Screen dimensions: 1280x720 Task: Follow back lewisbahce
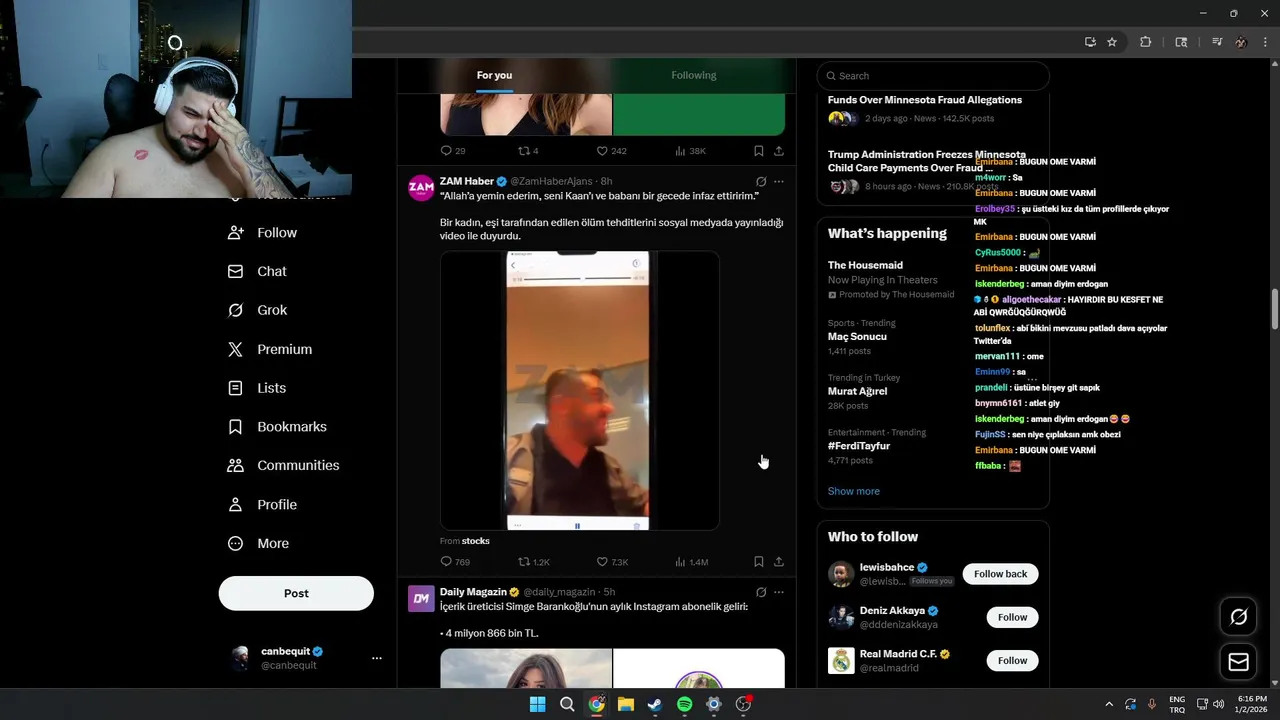point(1000,574)
